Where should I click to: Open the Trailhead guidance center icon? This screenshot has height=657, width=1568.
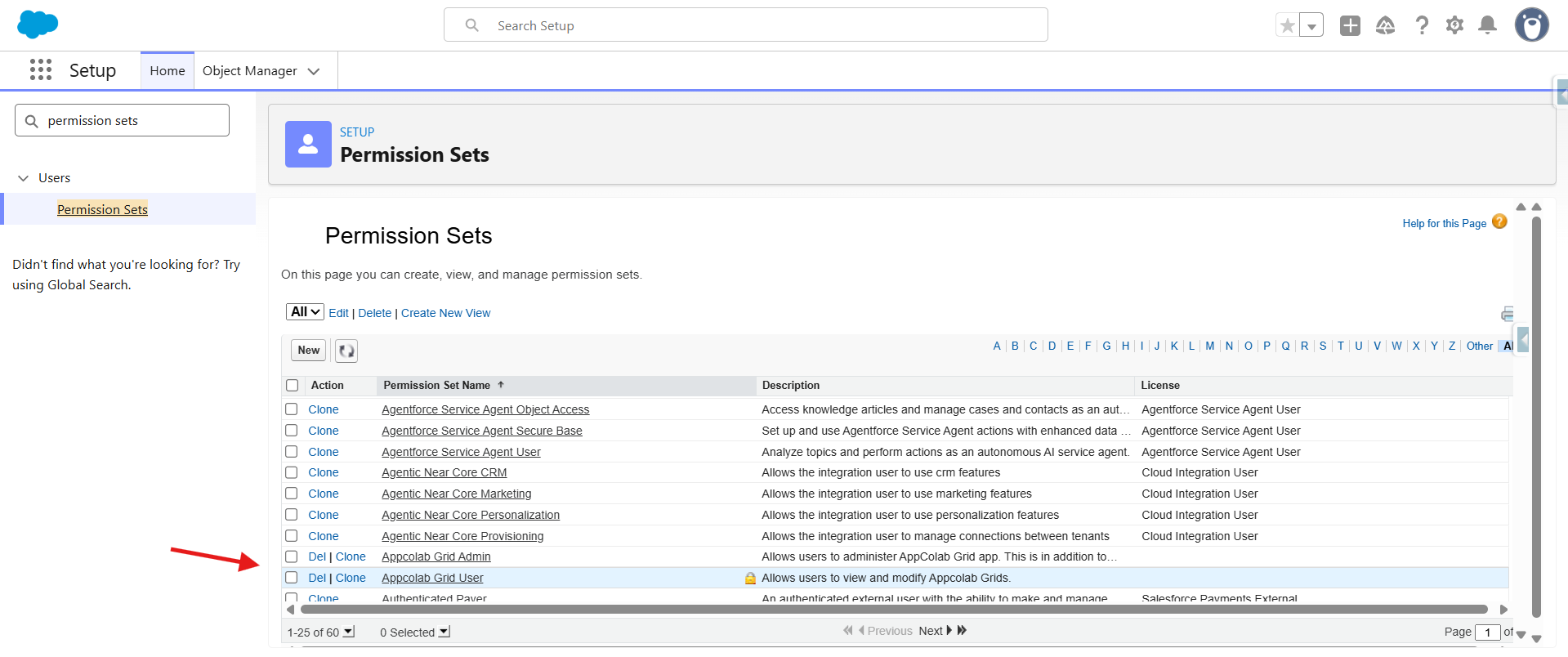(x=1386, y=25)
